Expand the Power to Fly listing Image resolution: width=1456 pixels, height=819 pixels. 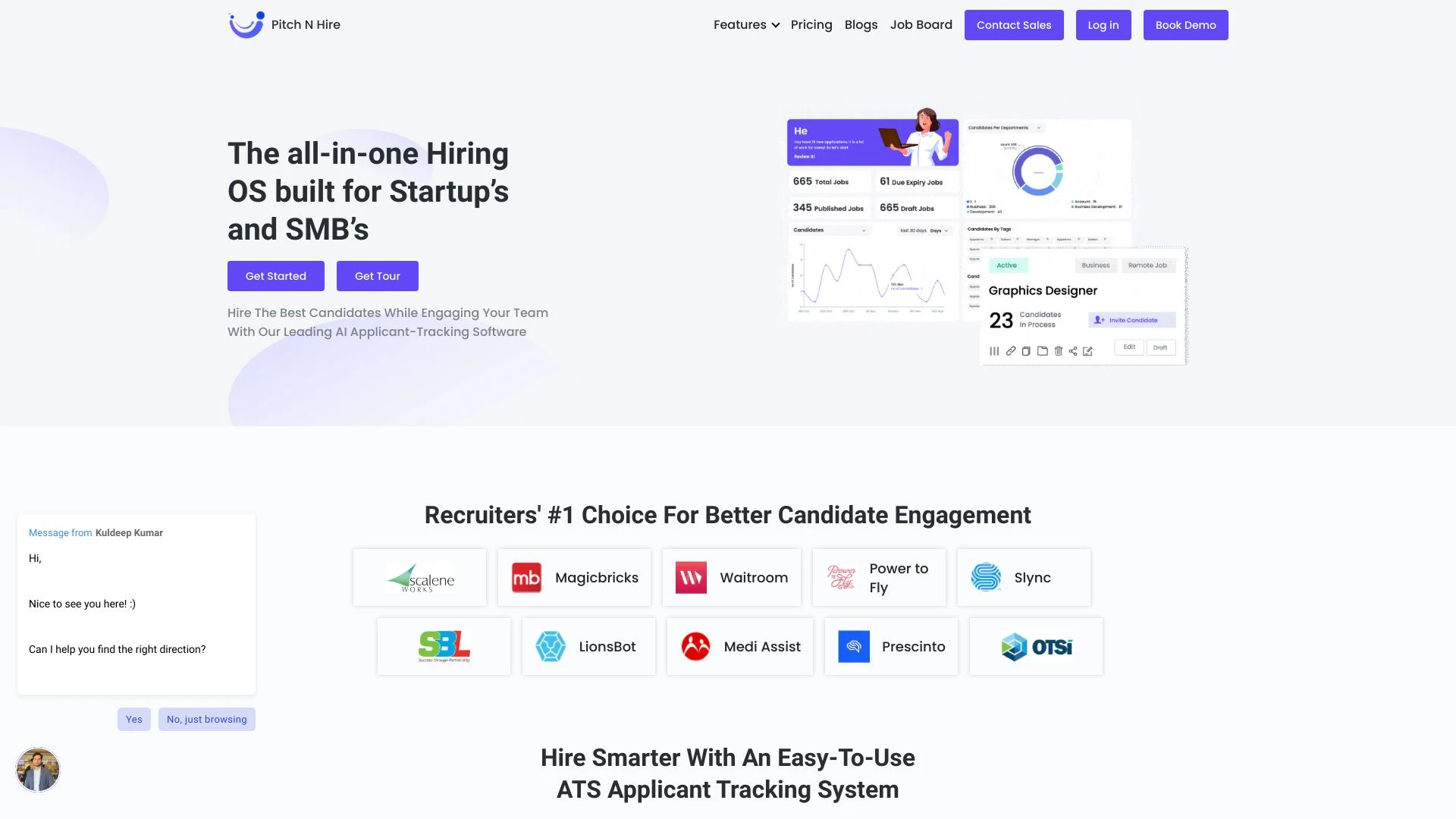coord(878,577)
